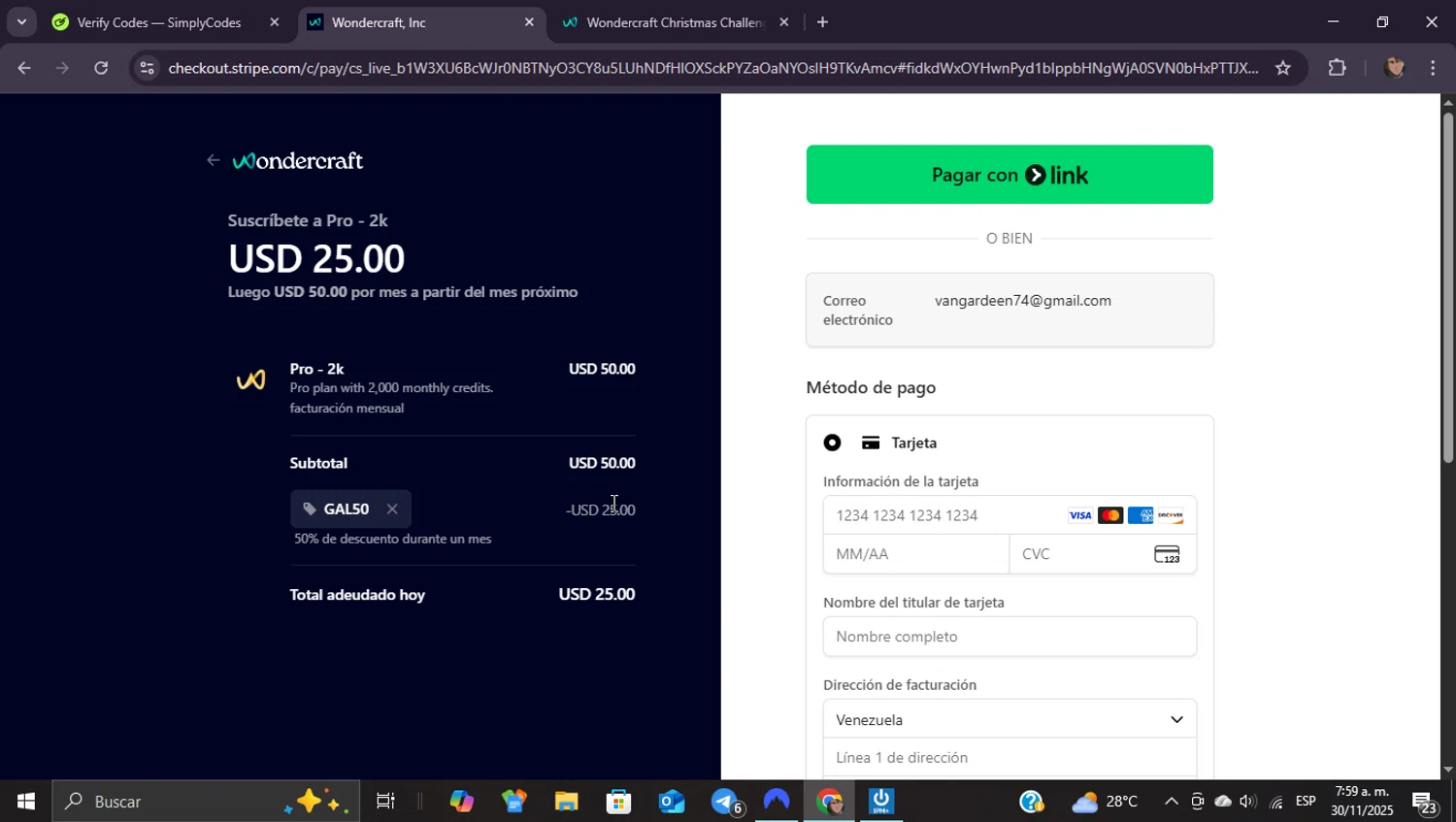Image resolution: width=1456 pixels, height=822 pixels.
Task: Open the Venezuela country dropdown
Action: tap(1009, 719)
